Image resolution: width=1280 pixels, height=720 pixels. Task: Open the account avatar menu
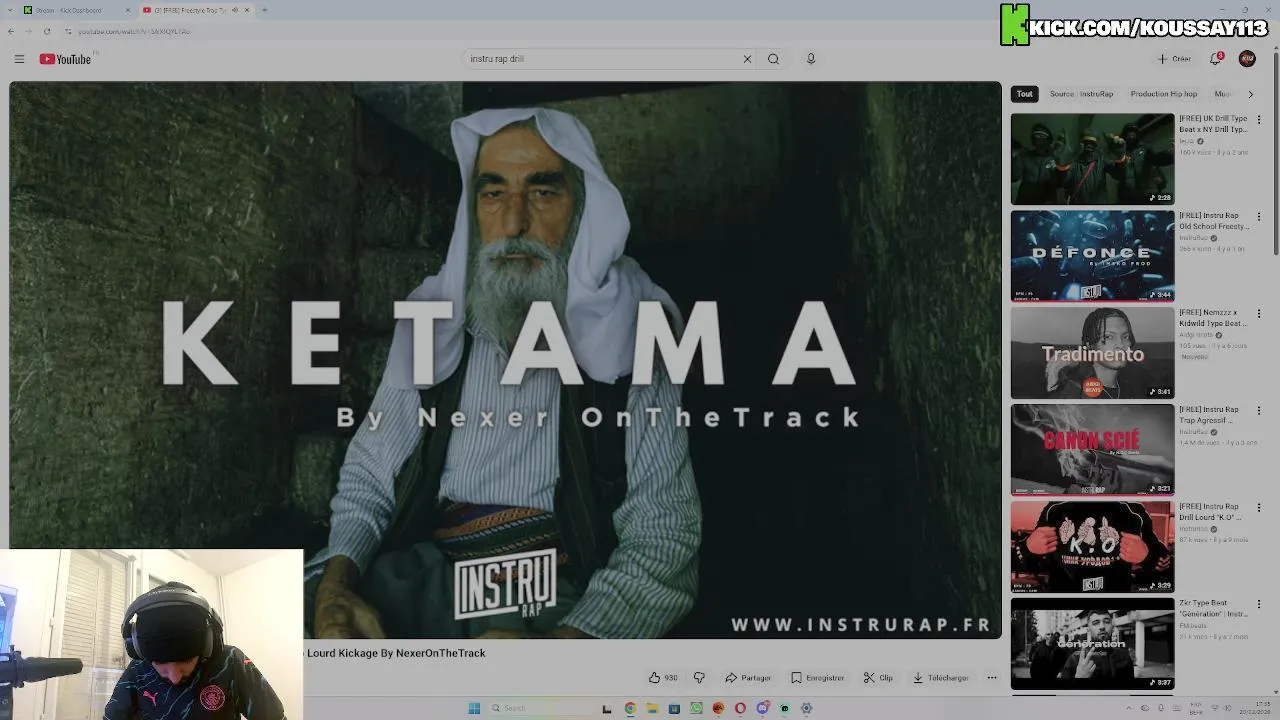pos(1247,59)
